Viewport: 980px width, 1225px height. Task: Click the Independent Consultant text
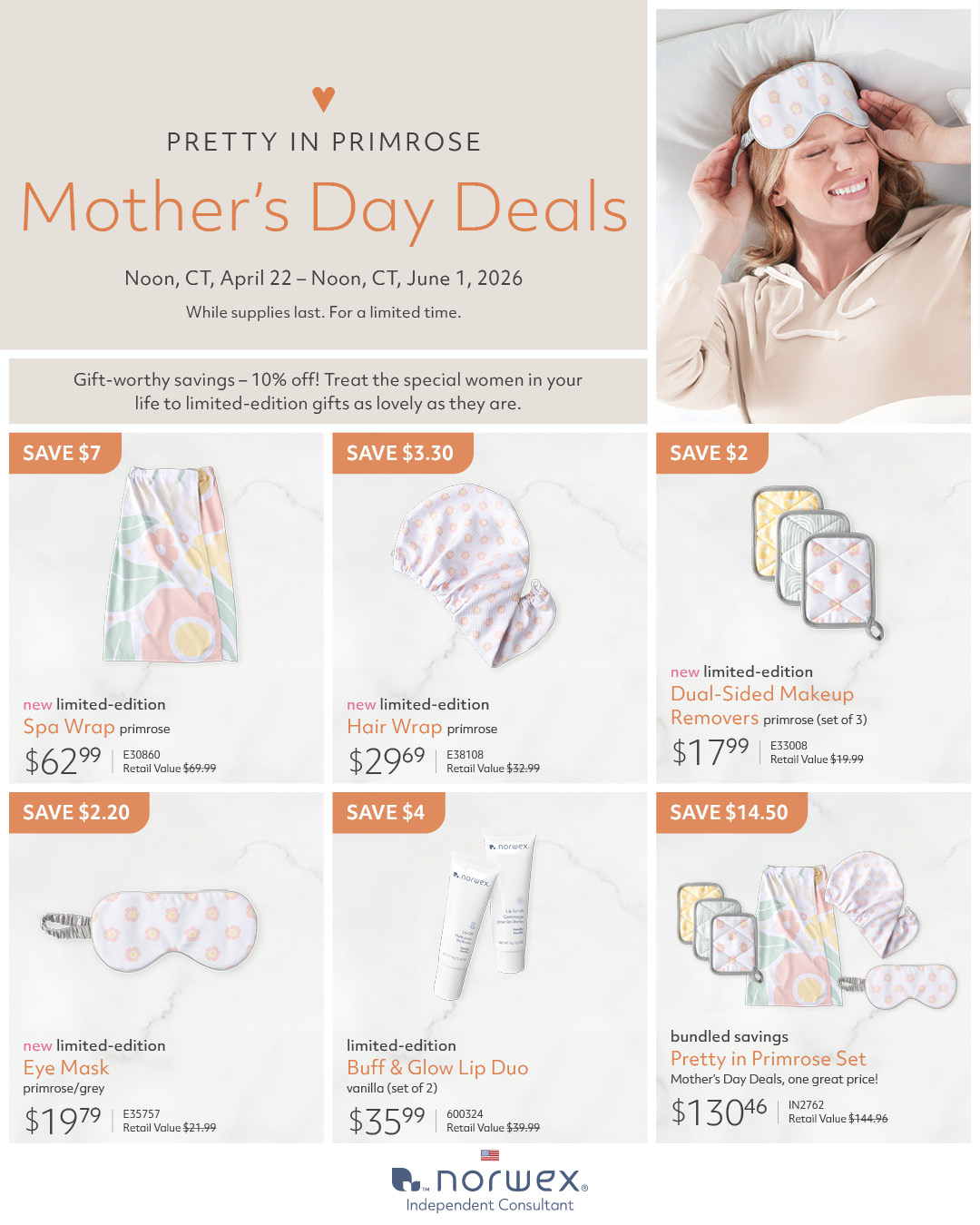tap(490, 1205)
